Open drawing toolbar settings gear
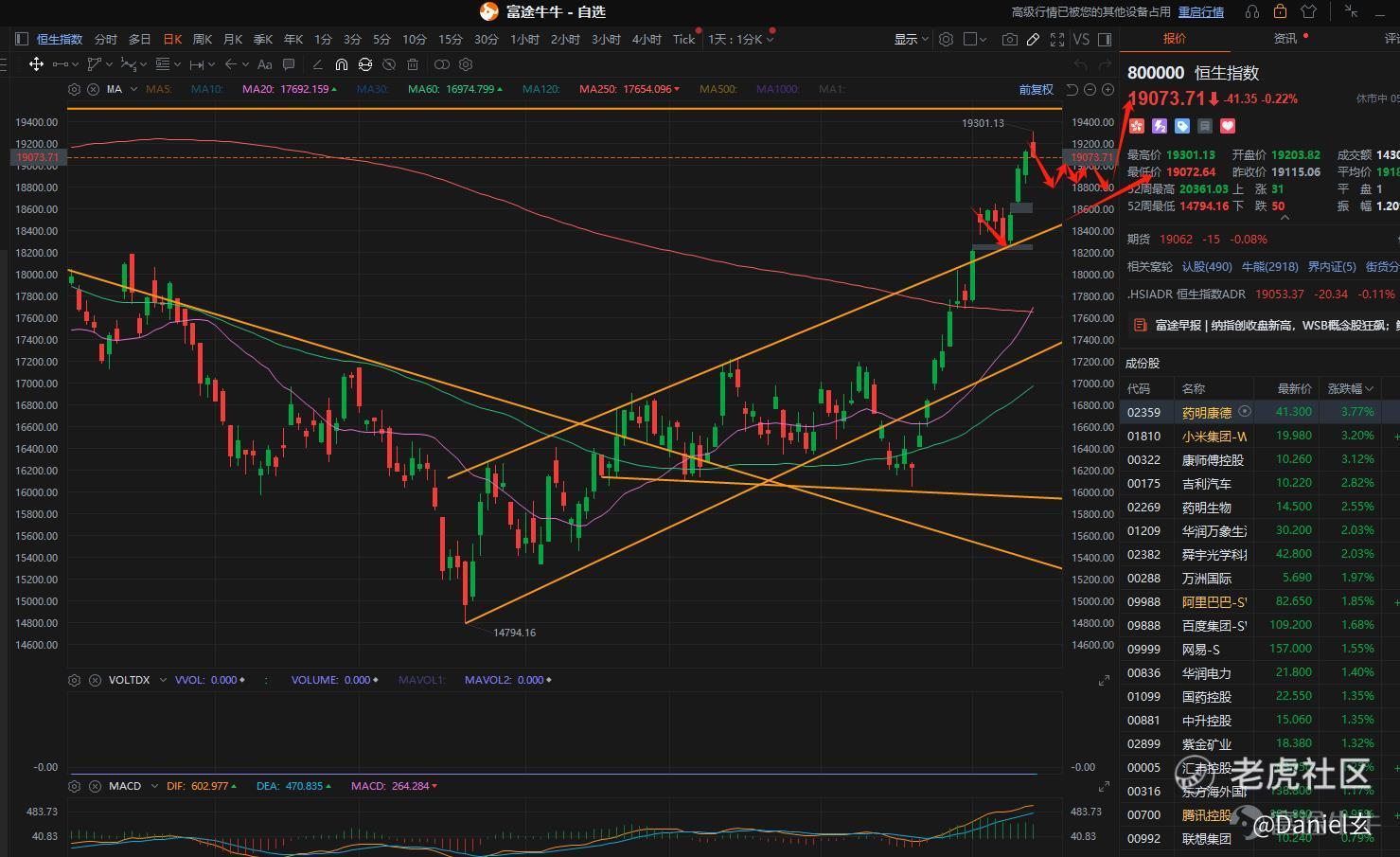 [x=466, y=64]
